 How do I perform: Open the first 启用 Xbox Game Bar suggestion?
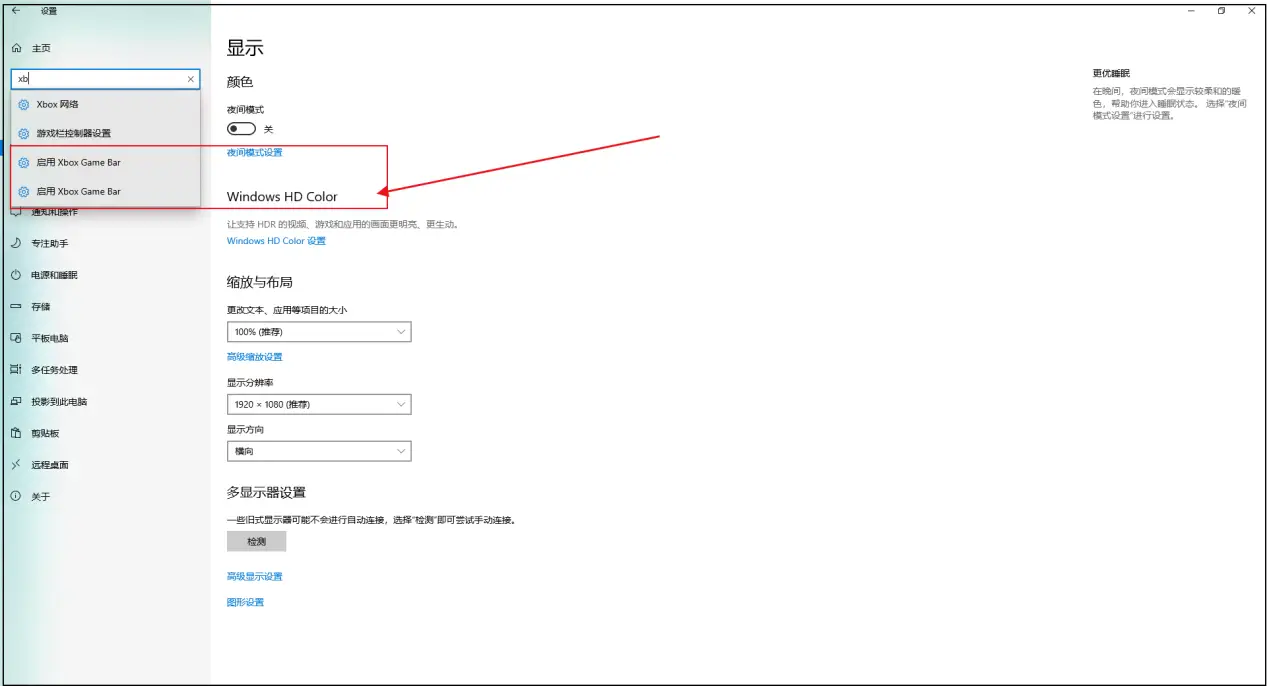point(105,162)
